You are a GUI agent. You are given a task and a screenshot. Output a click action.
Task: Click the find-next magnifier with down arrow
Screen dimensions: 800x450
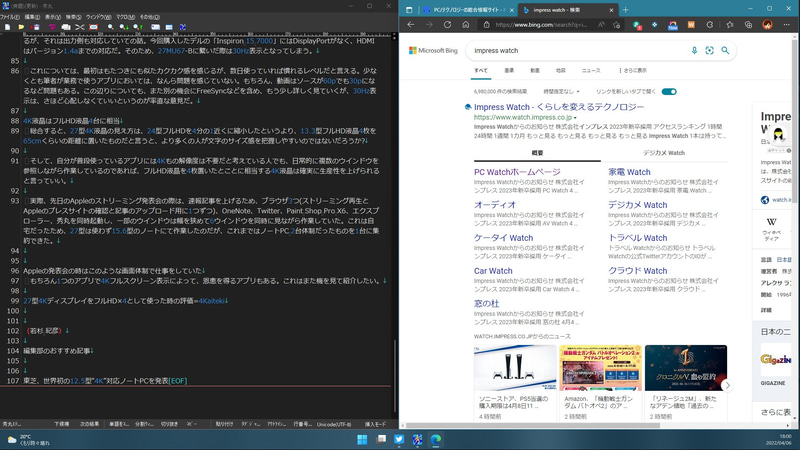point(124,27)
